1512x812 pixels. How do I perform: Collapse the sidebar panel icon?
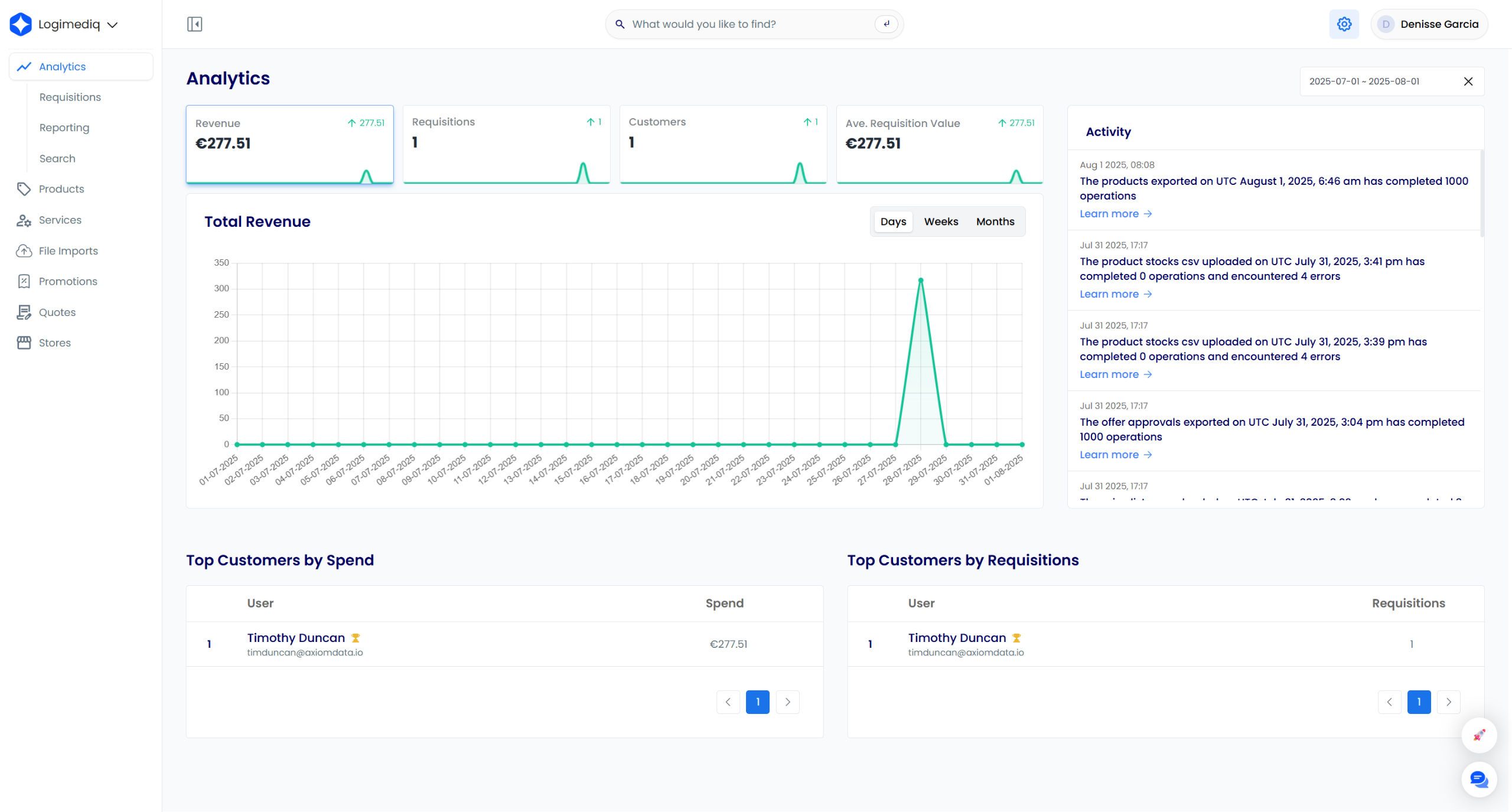click(194, 24)
